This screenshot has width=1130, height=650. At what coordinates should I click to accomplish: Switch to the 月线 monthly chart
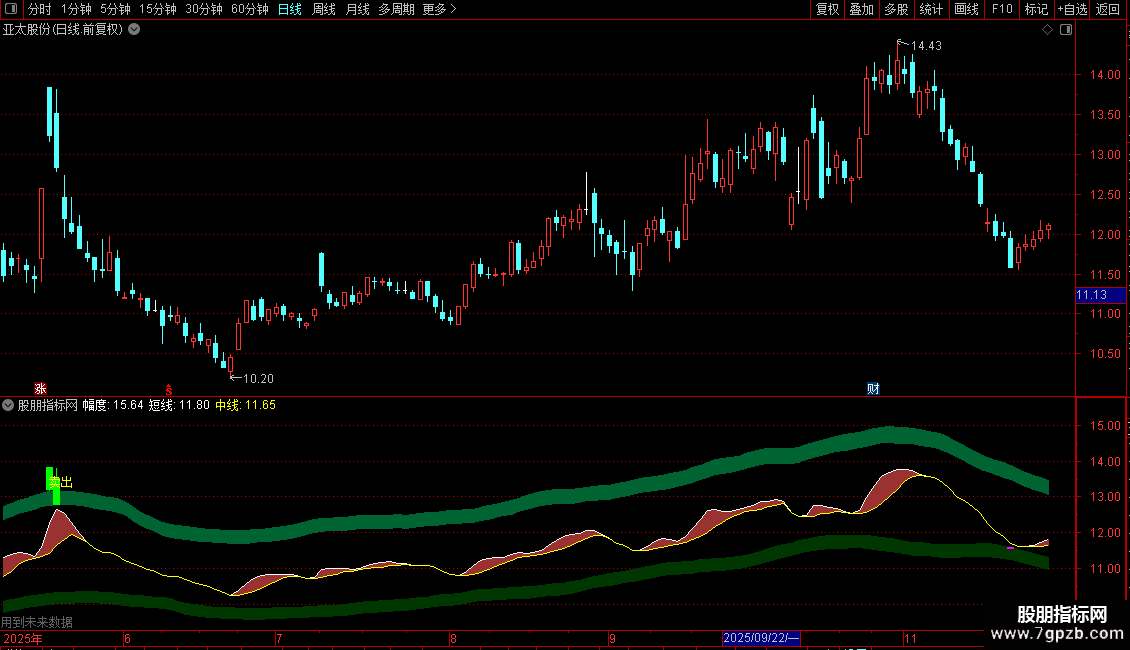[x=357, y=9]
